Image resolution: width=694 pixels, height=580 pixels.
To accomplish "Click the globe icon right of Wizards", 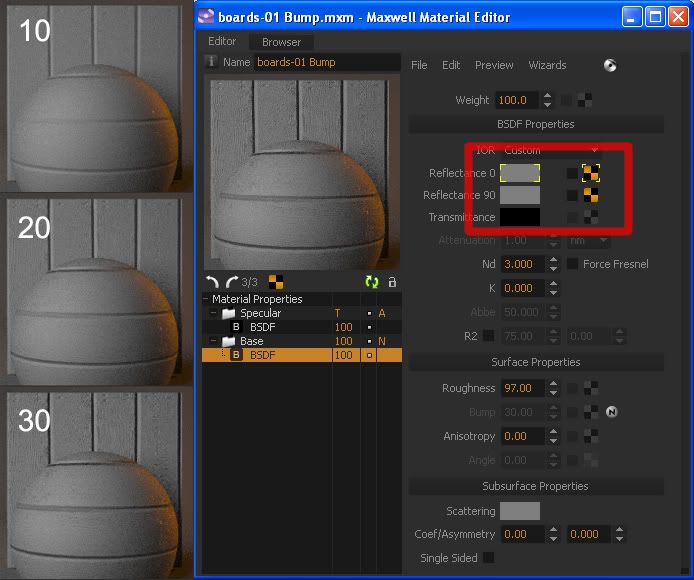I will click(610, 66).
